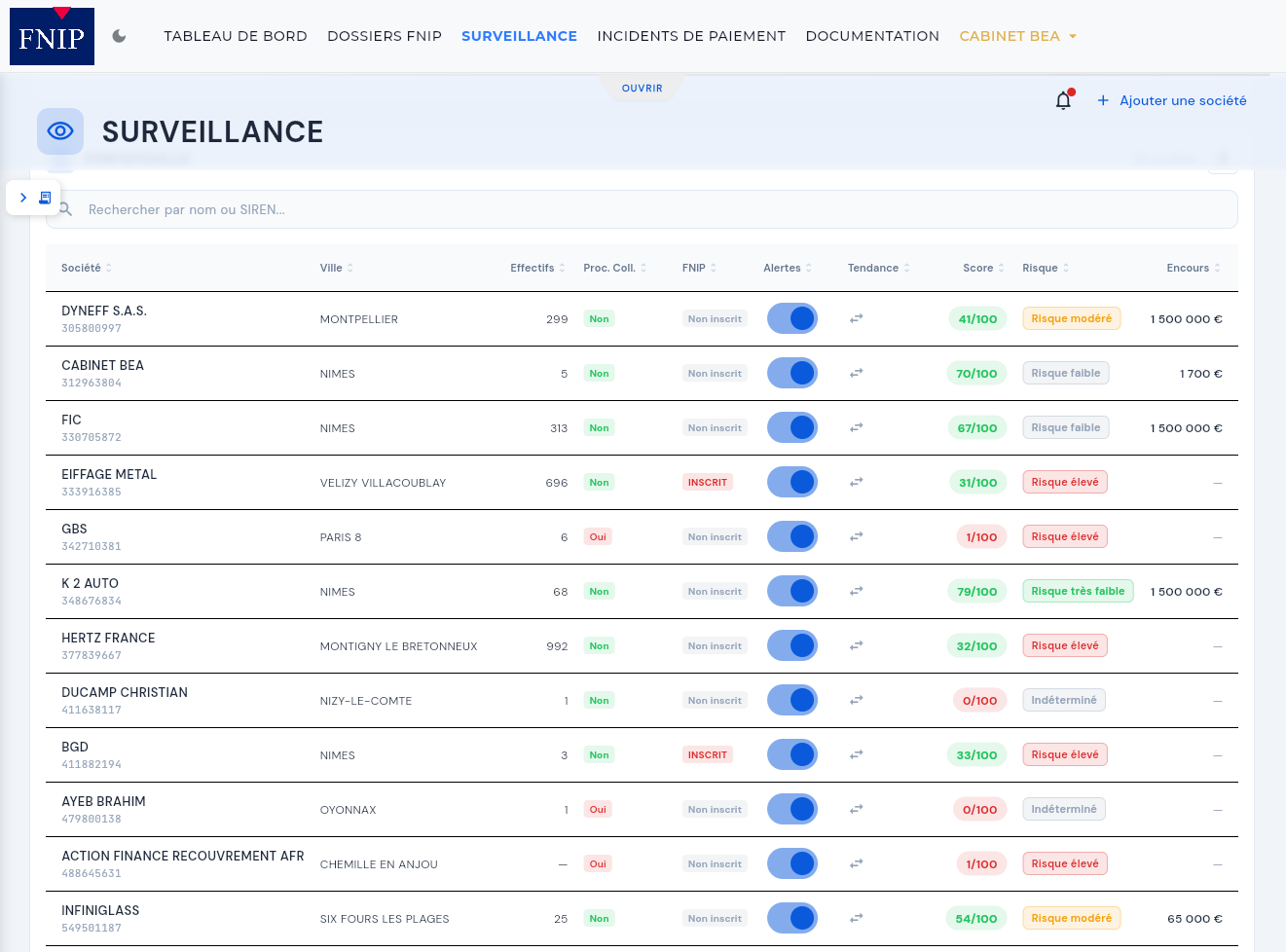This screenshot has height=952, width=1286.
Task: Sort by Risque column header
Action: coord(1046,268)
